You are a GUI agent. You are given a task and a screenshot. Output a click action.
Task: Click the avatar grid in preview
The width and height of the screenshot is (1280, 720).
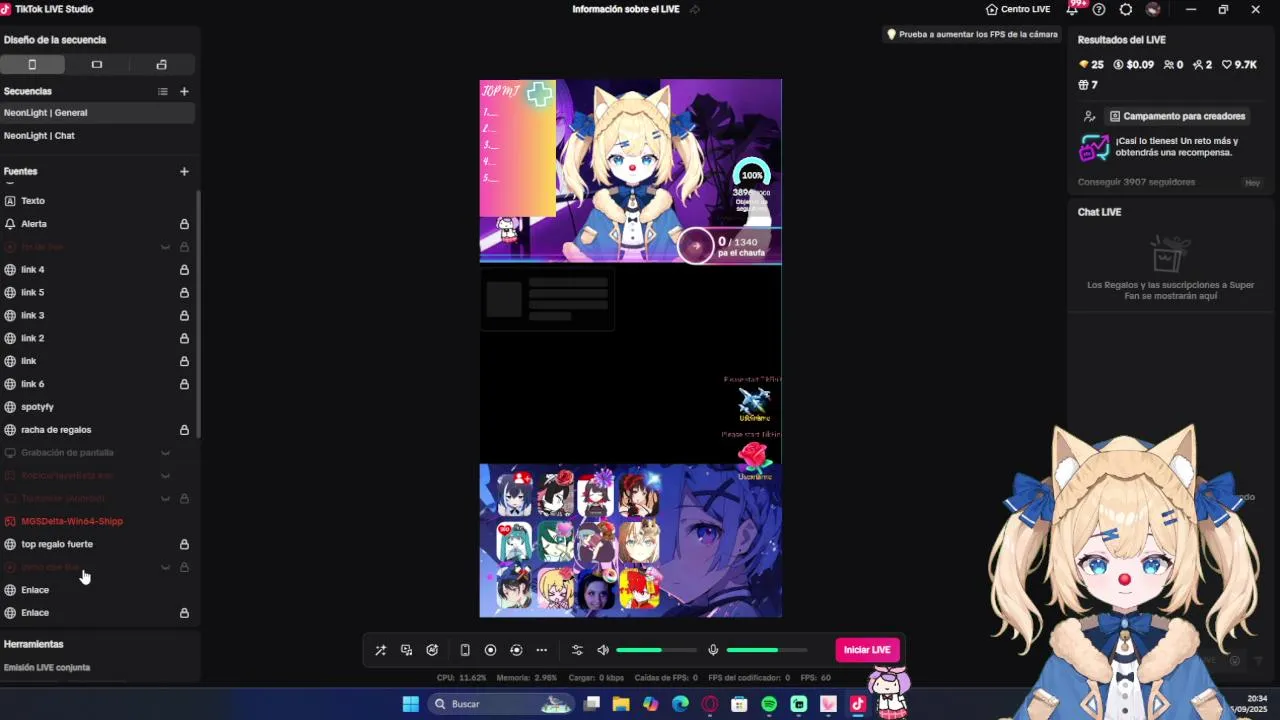pos(578,540)
